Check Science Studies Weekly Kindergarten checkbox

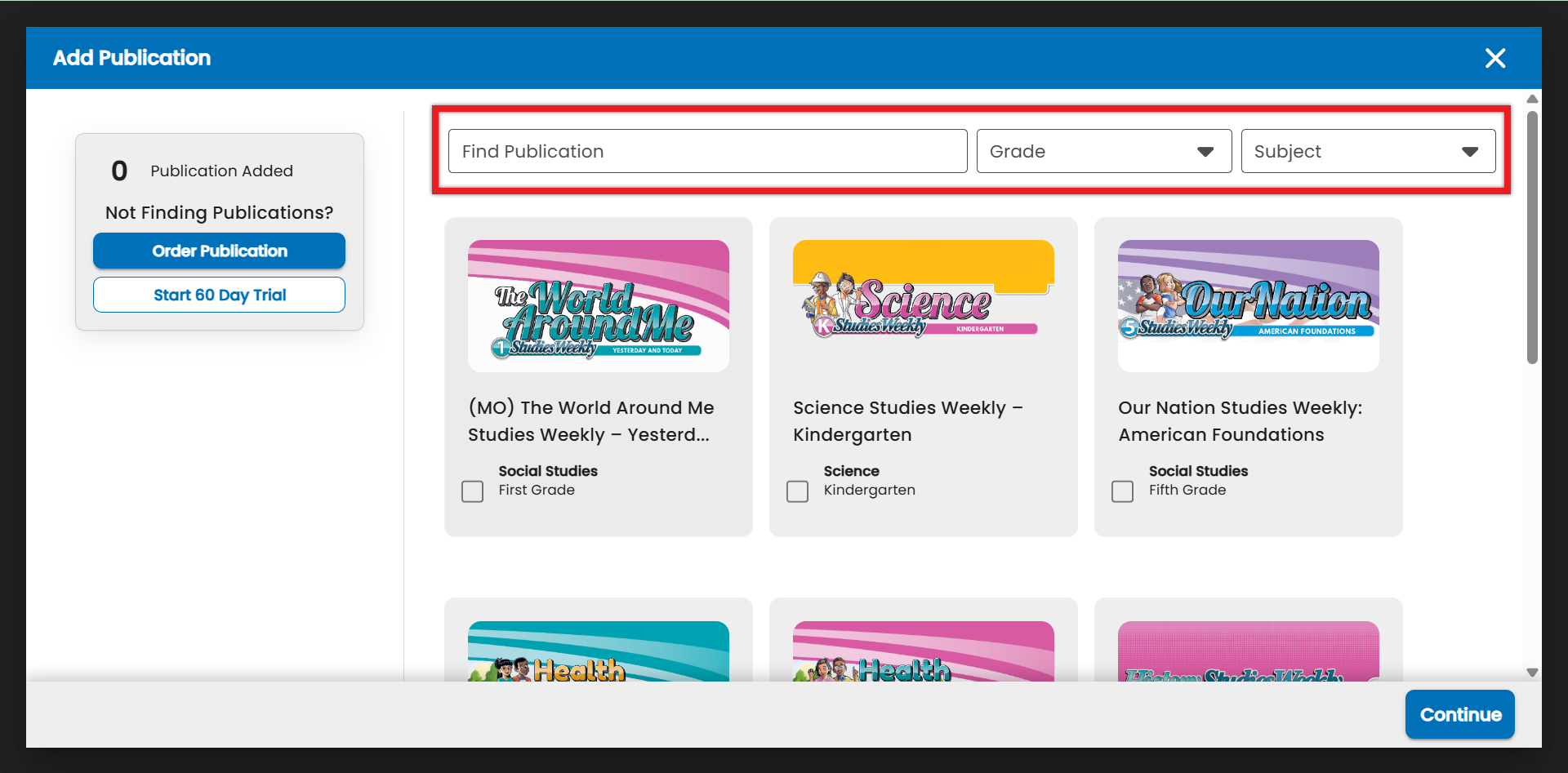(797, 491)
